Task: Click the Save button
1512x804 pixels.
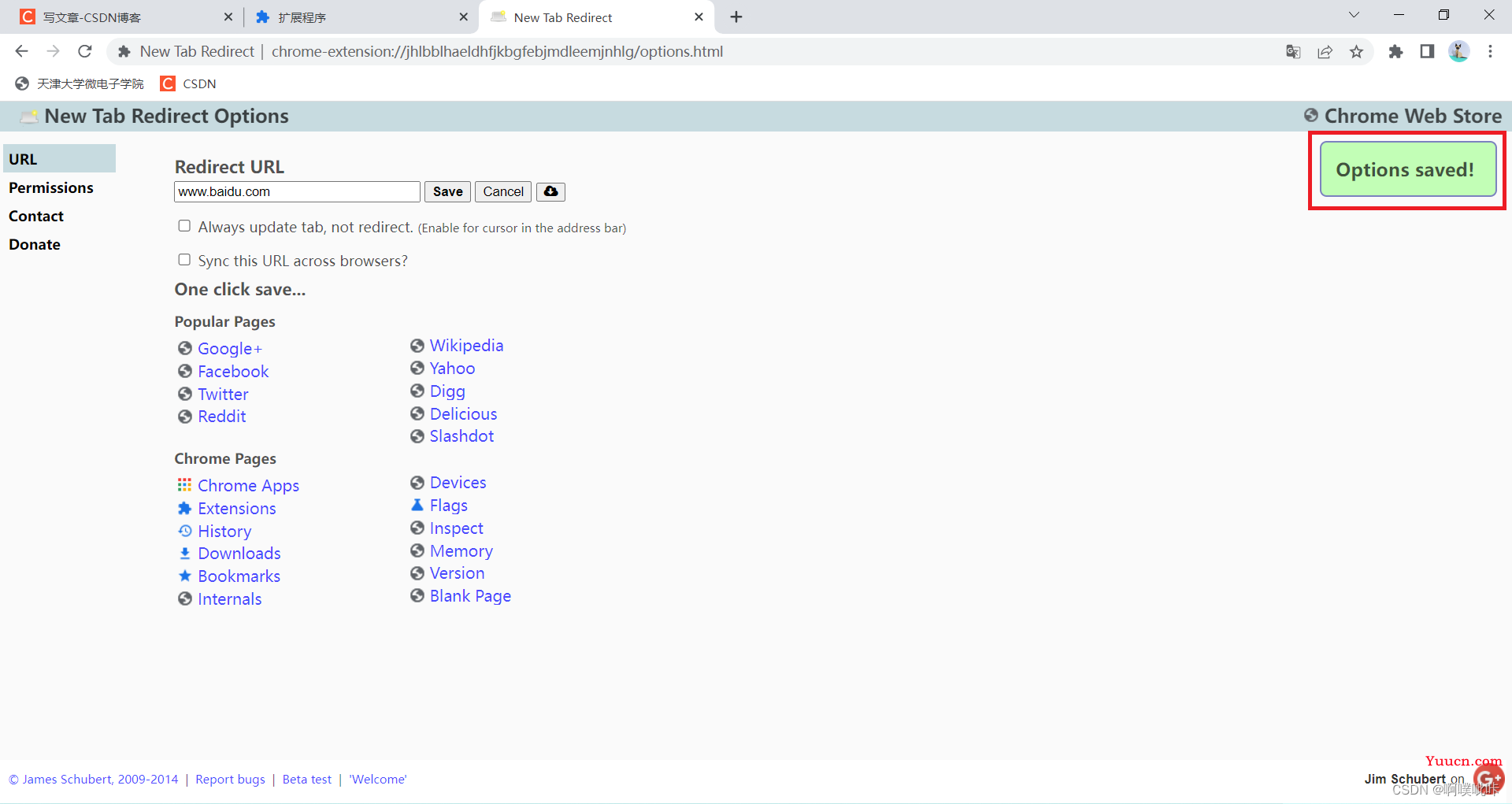Action: [x=447, y=191]
